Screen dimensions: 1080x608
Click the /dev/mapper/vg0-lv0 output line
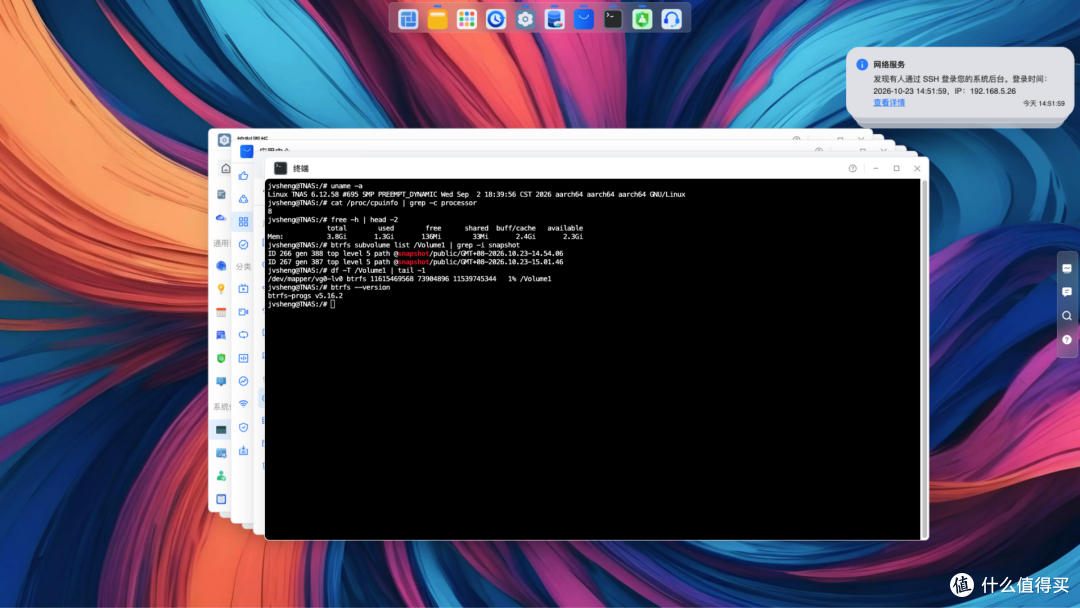click(x=409, y=279)
